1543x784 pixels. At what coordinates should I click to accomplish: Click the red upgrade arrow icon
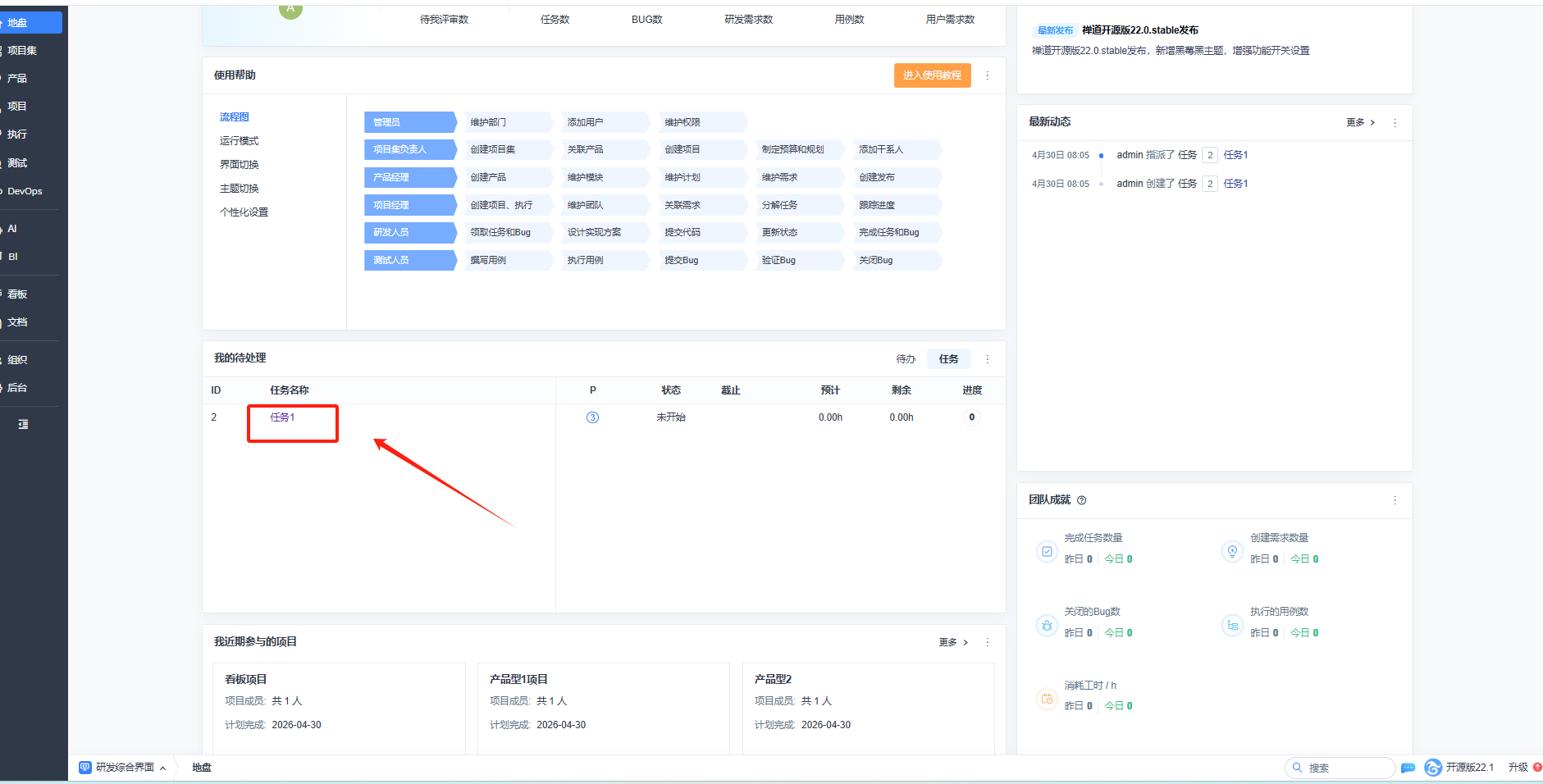1537,768
